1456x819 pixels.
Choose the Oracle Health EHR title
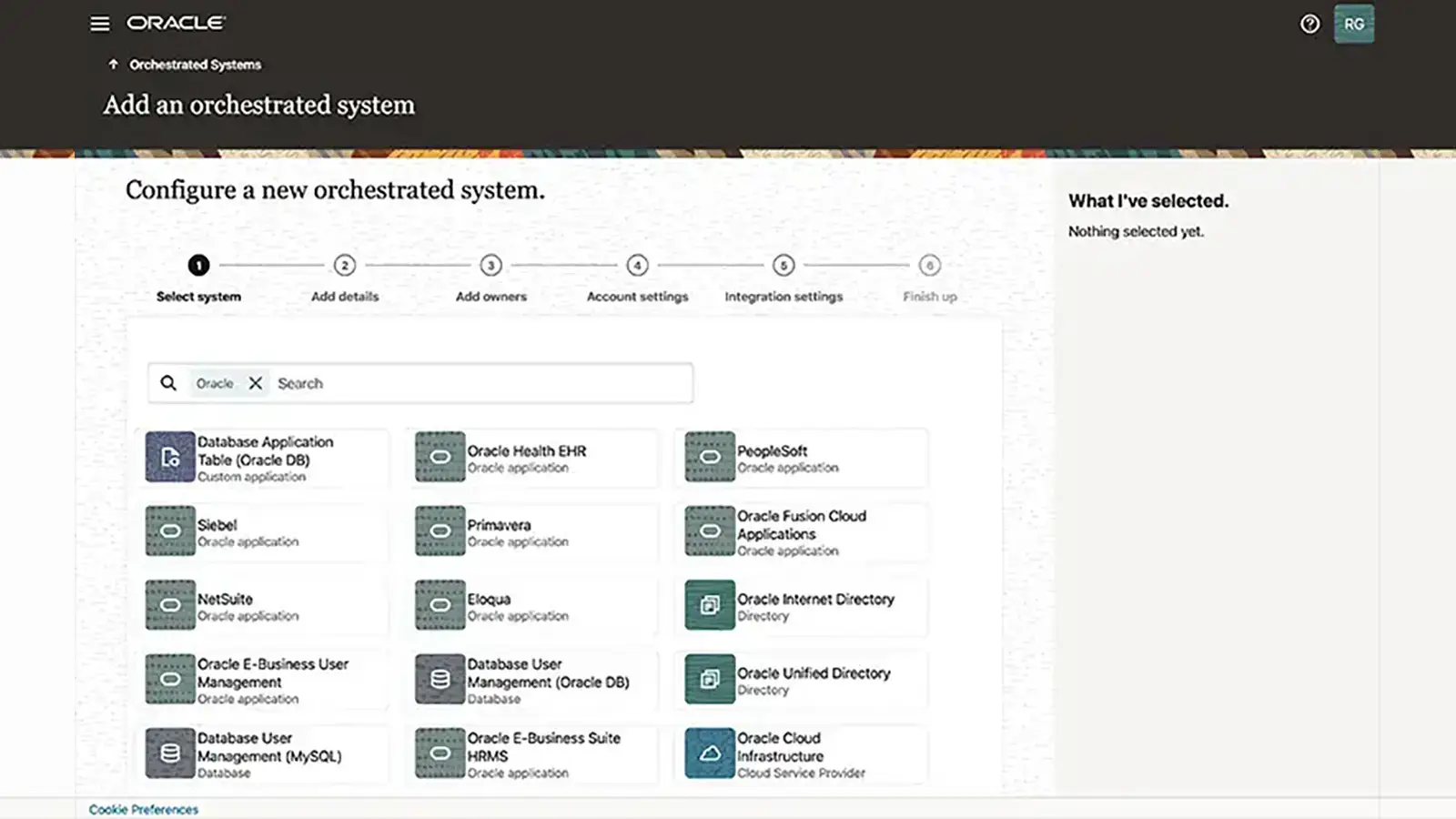pyautogui.click(x=527, y=450)
